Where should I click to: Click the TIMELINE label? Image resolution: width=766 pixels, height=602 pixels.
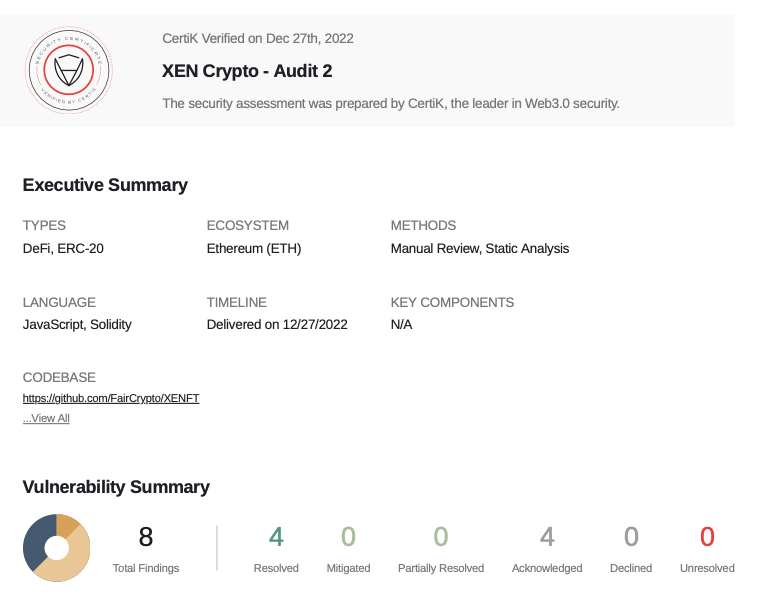(x=236, y=302)
